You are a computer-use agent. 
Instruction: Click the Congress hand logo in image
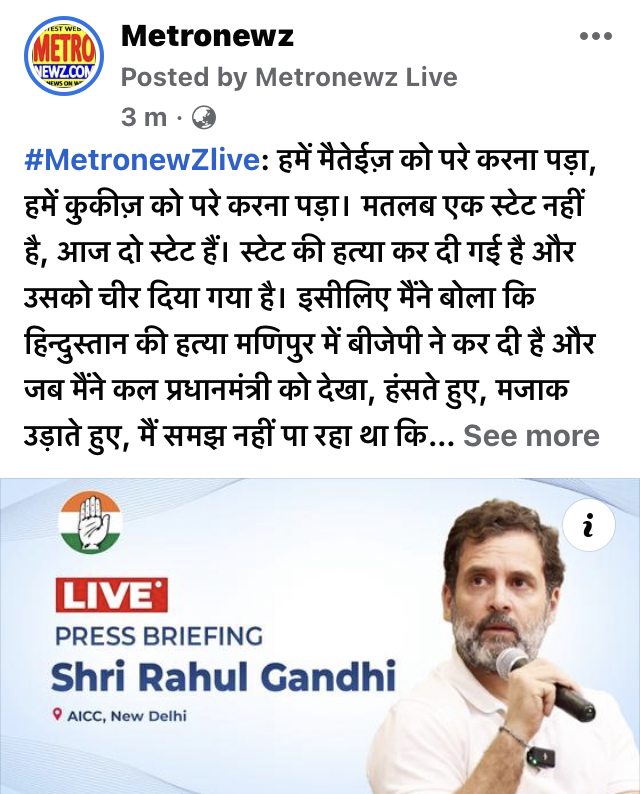click(91, 522)
